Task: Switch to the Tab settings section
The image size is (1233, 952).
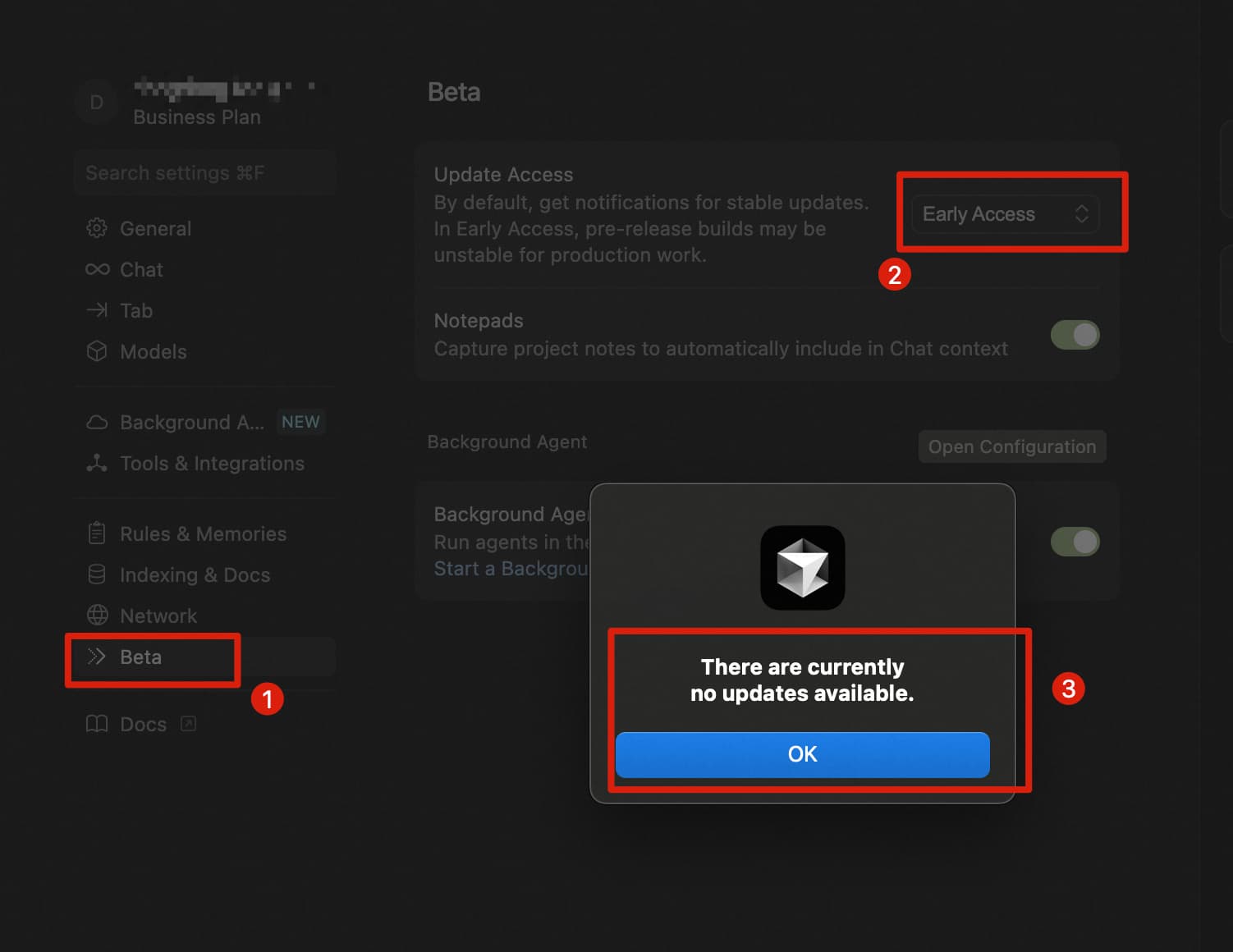Action: point(205,310)
